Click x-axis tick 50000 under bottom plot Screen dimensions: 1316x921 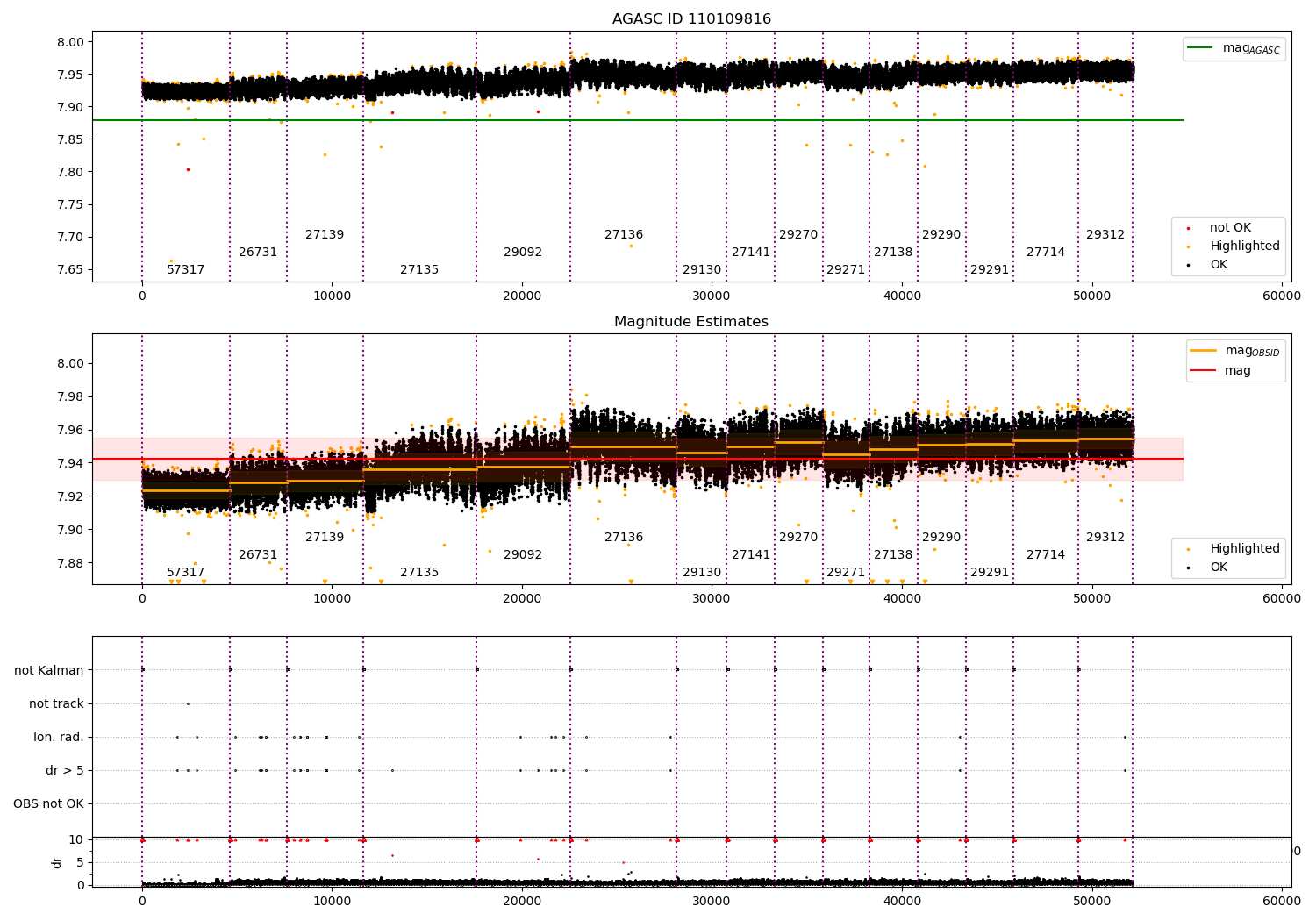coord(1091,901)
